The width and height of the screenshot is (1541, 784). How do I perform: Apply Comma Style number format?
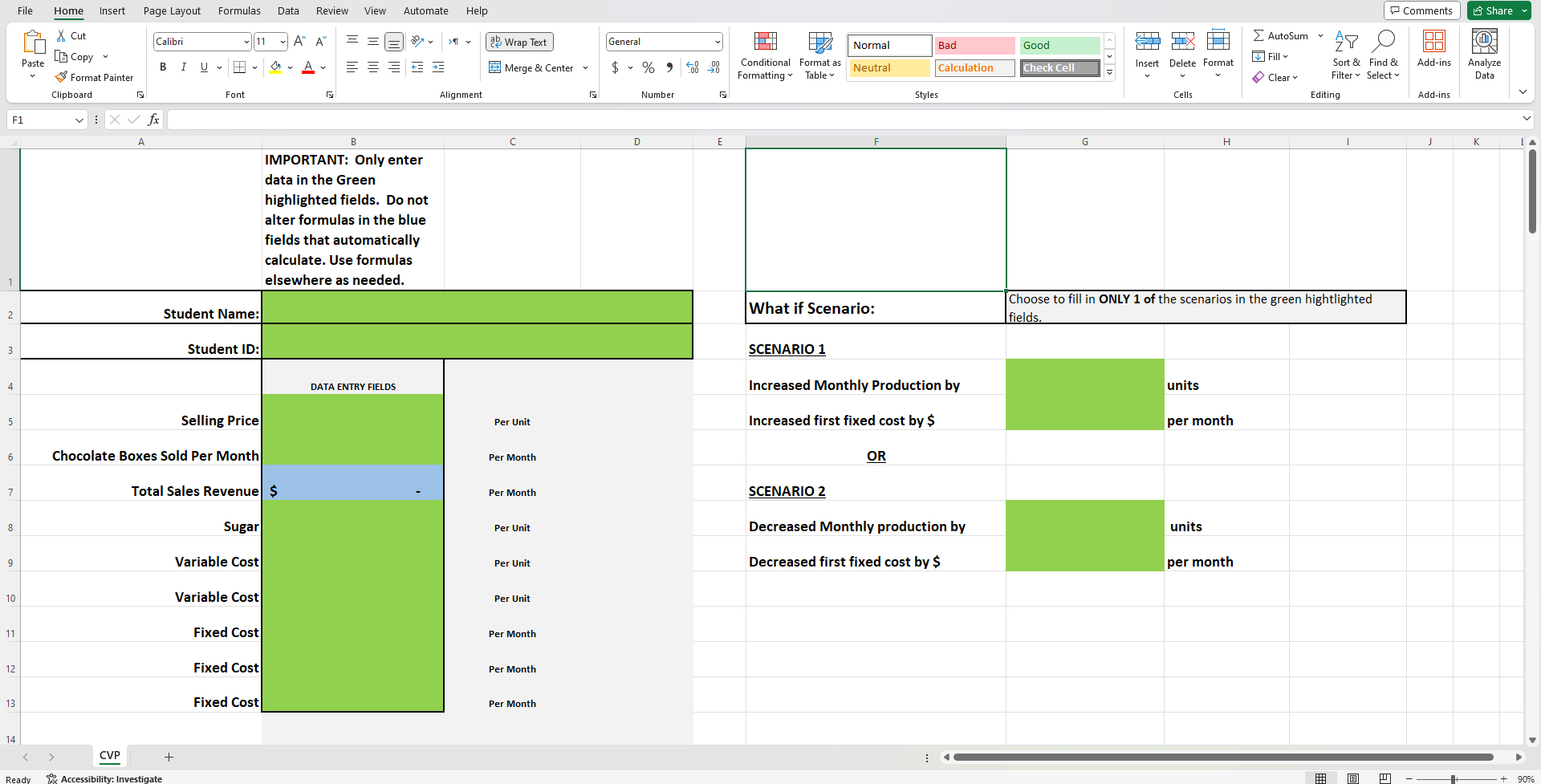(669, 67)
